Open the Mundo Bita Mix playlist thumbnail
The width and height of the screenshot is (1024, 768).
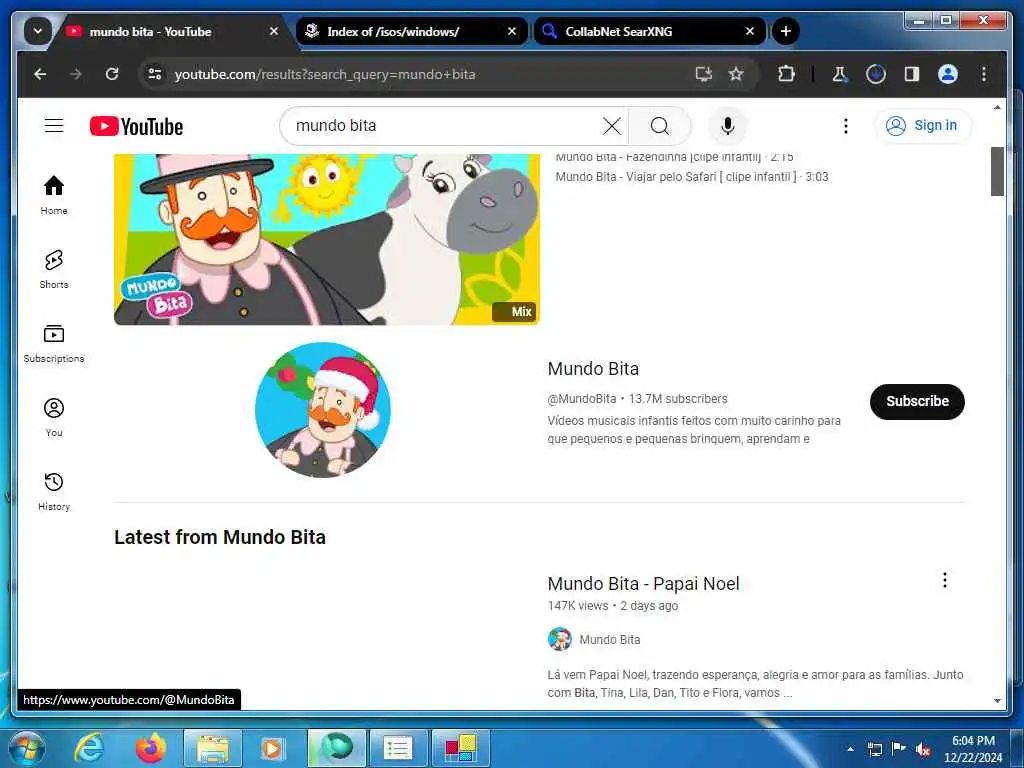[327, 239]
